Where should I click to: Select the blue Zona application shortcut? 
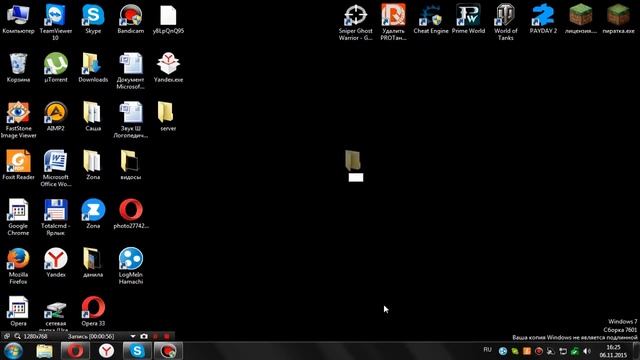coord(93,214)
